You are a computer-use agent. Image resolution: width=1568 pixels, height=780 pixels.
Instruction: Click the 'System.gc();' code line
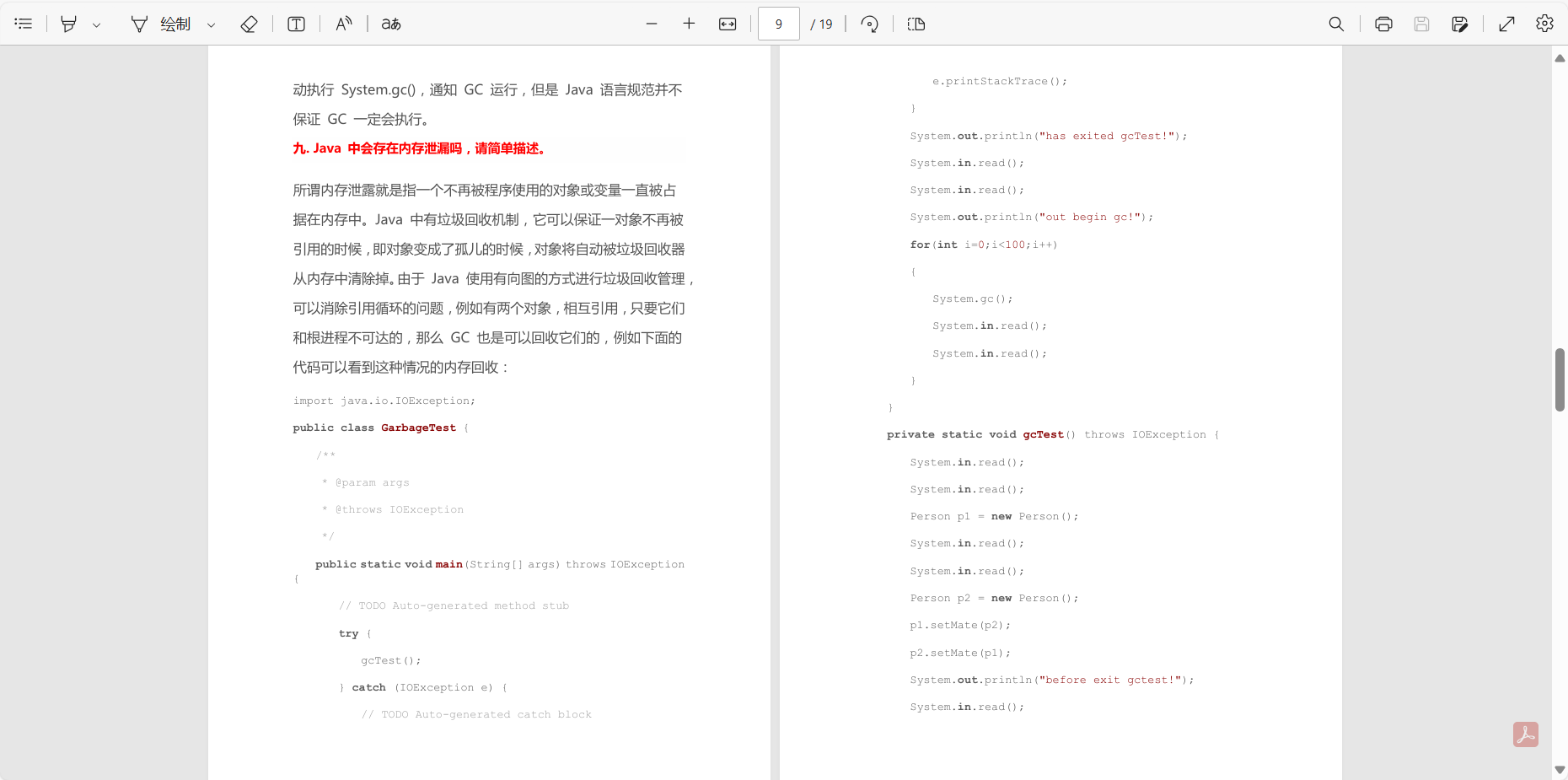tap(973, 299)
